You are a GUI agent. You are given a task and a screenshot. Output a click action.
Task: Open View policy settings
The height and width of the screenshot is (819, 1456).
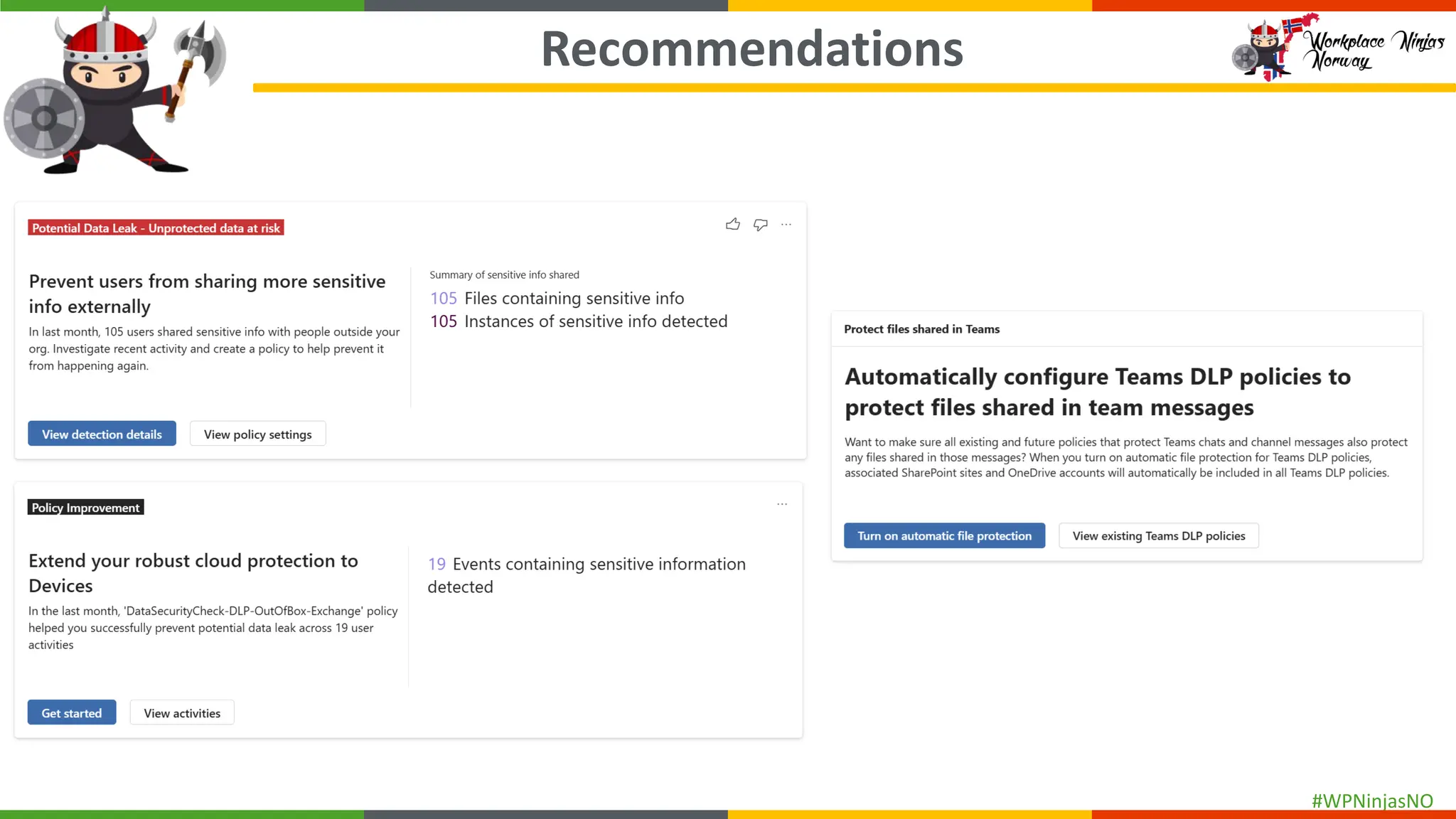(257, 434)
